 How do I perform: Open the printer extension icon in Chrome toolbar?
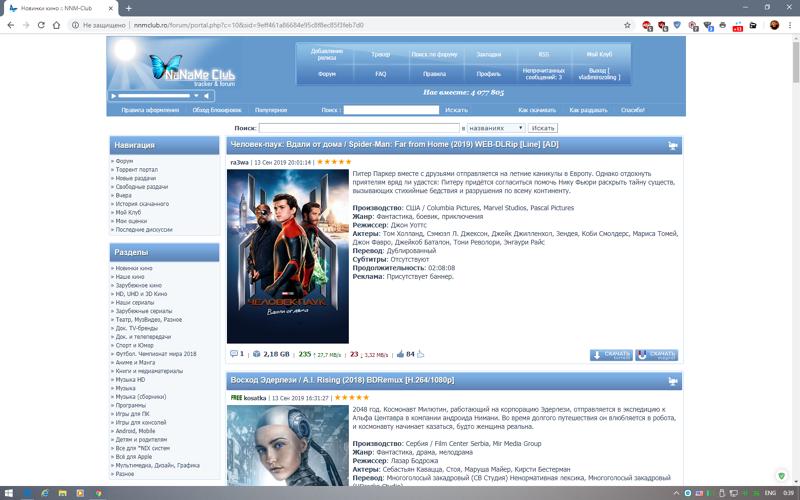click(x=722, y=25)
